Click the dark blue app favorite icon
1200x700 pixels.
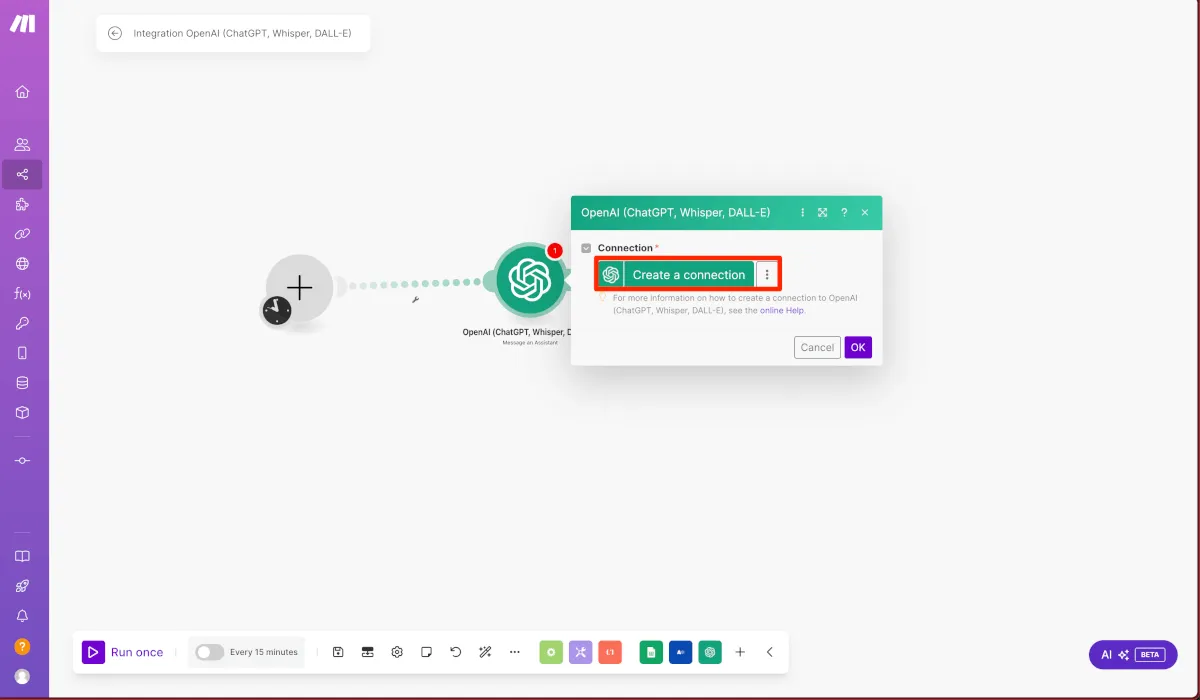[681, 652]
